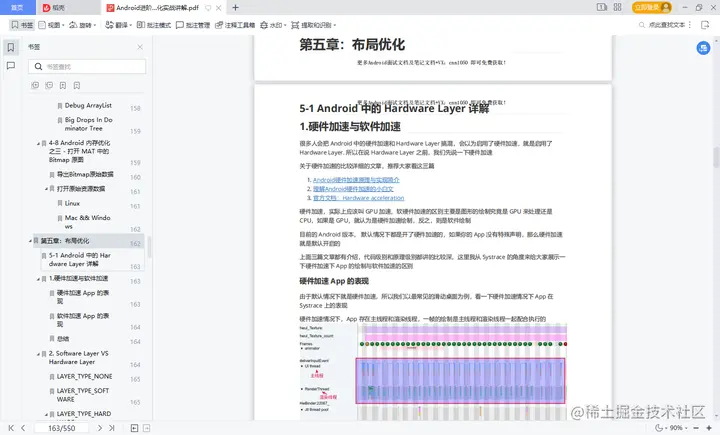The height and width of the screenshot is (435, 720).
Task: Select 5-1 Android 中的 Hardware Layer 详解 bookmark
Action: [x=79, y=259]
